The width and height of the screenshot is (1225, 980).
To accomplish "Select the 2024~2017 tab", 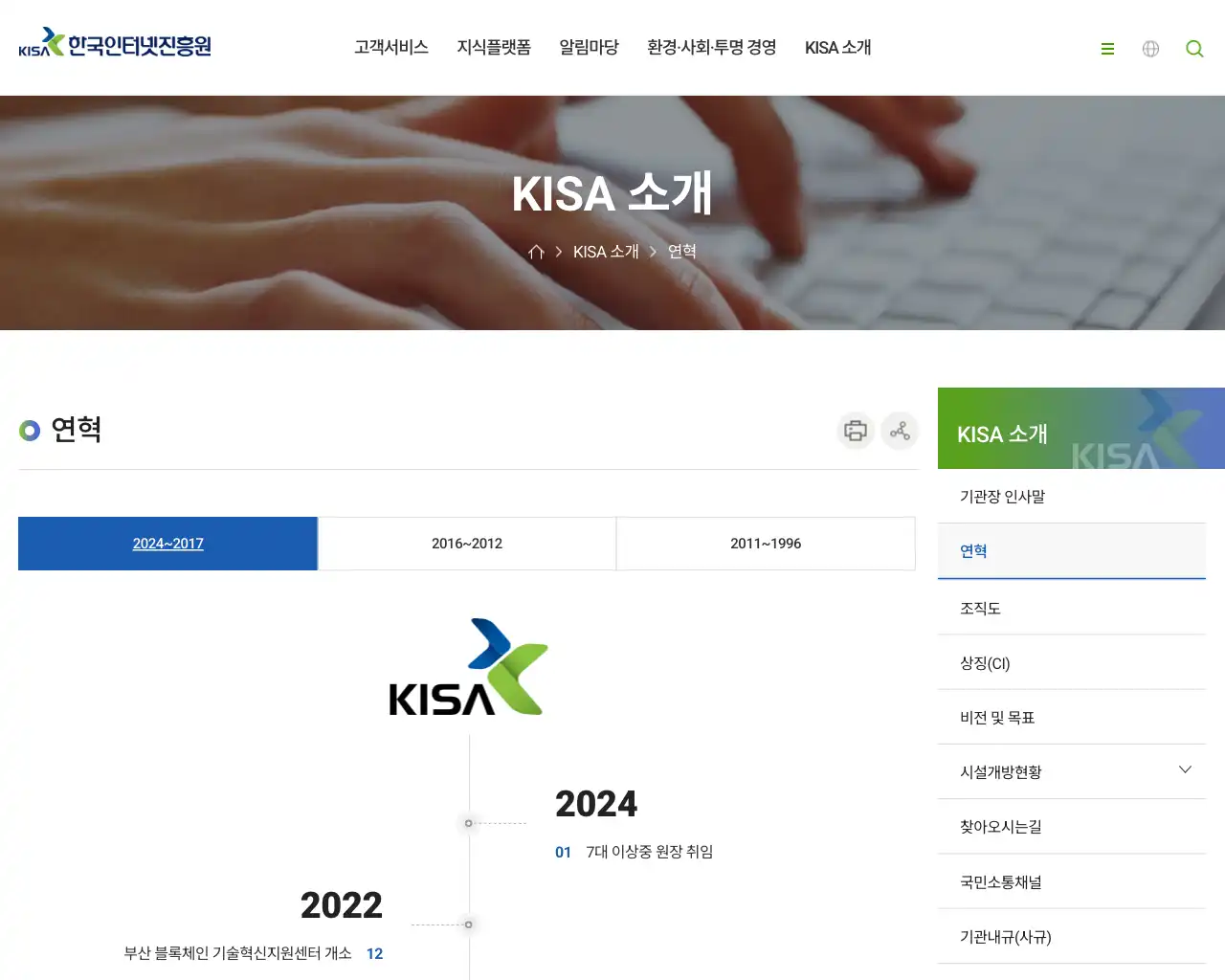I will (x=167, y=544).
